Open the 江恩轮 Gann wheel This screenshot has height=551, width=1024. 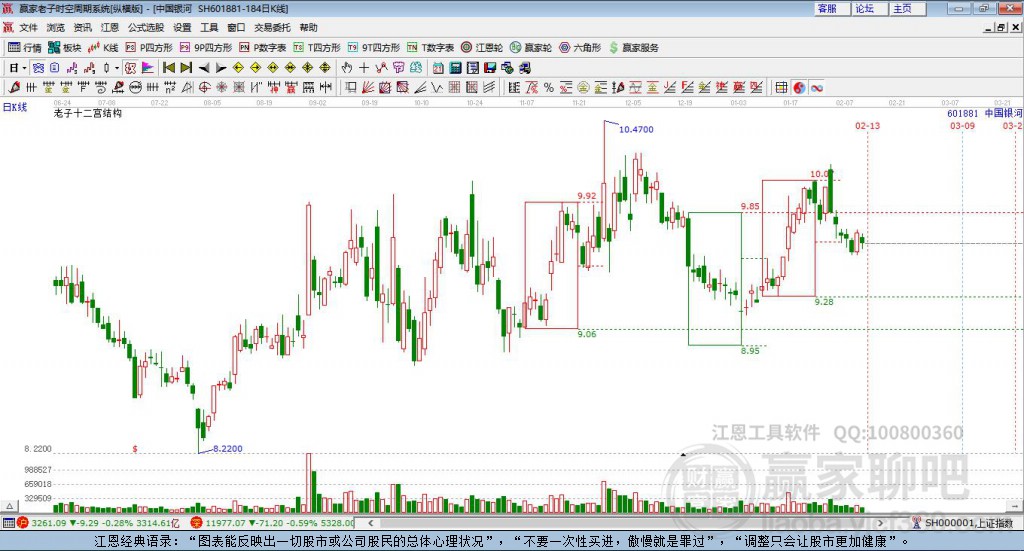point(482,48)
